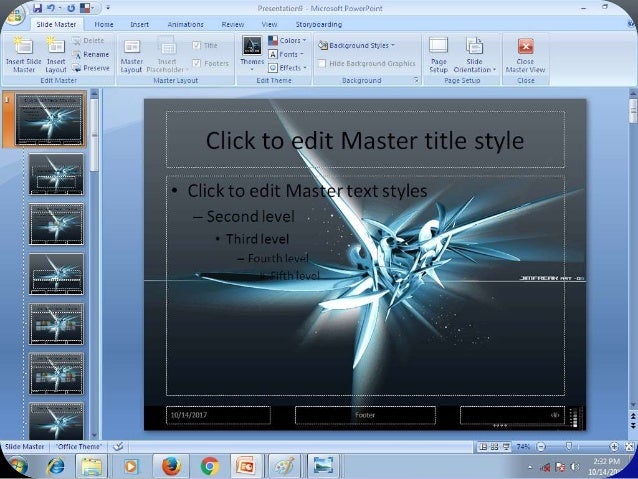Image resolution: width=638 pixels, height=479 pixels.
Task: Click the Windows Start button
Action: point(15,466)
